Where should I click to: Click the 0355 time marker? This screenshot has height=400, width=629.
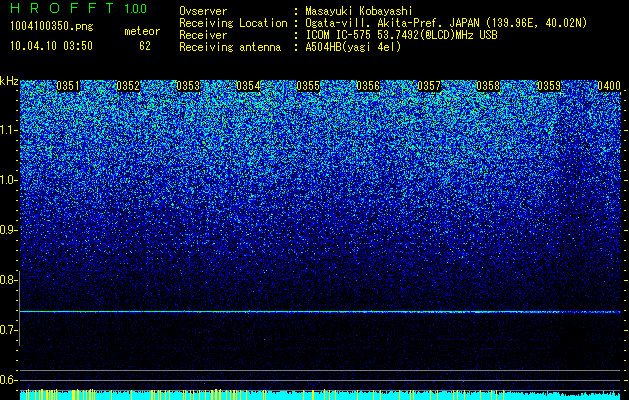click(x=308, y=86)
